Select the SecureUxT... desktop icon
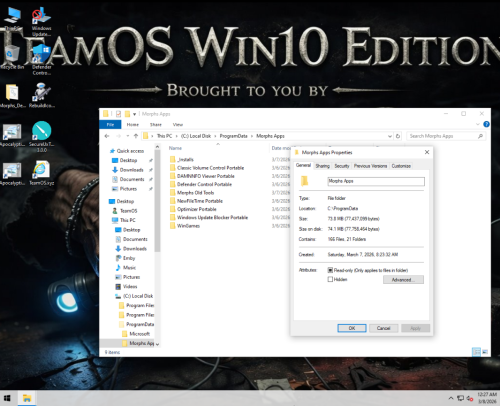The width and height of the screenshot is (500, 406). (41, 137)
